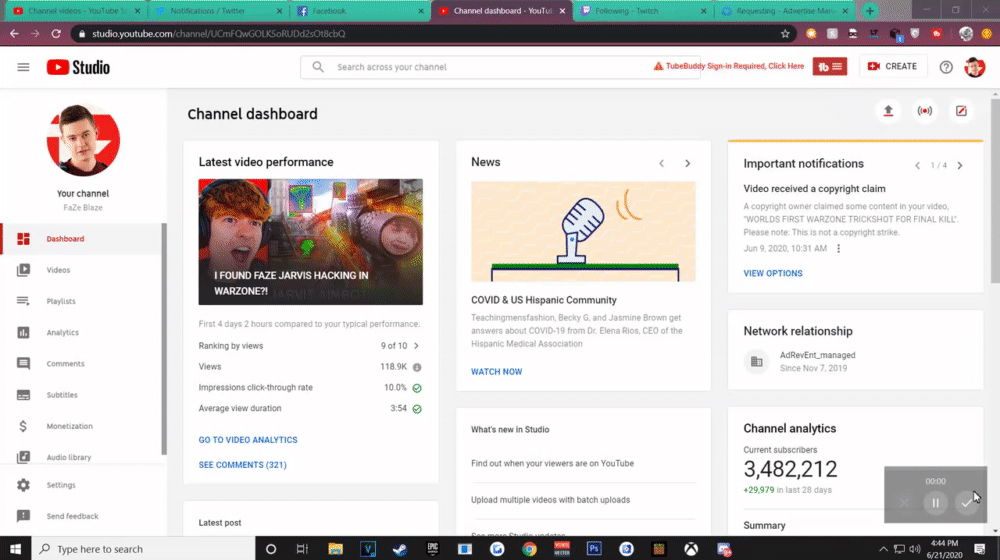The width and height of the screenshot is (1000, 560).
Task: Open Photoshop from the taskbar
Action: (594, 549)
